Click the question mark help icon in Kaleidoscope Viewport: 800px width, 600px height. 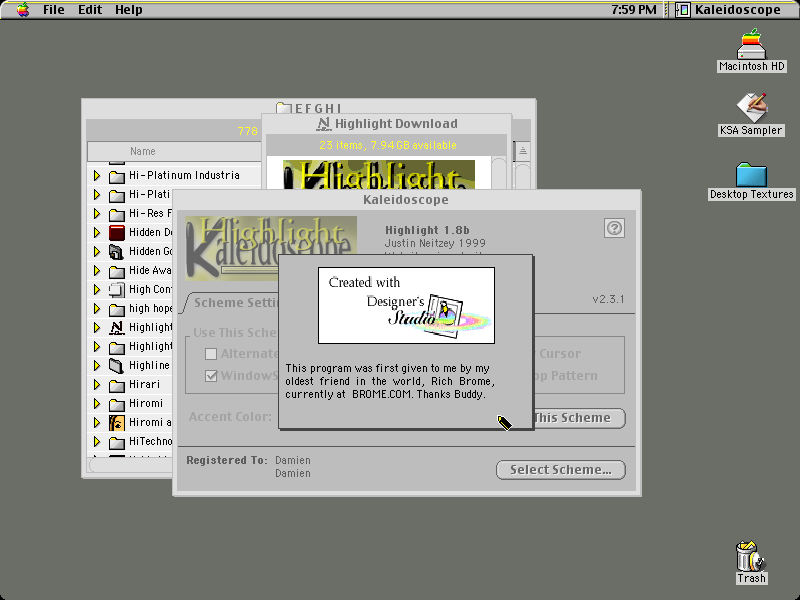tap(614, 228)
